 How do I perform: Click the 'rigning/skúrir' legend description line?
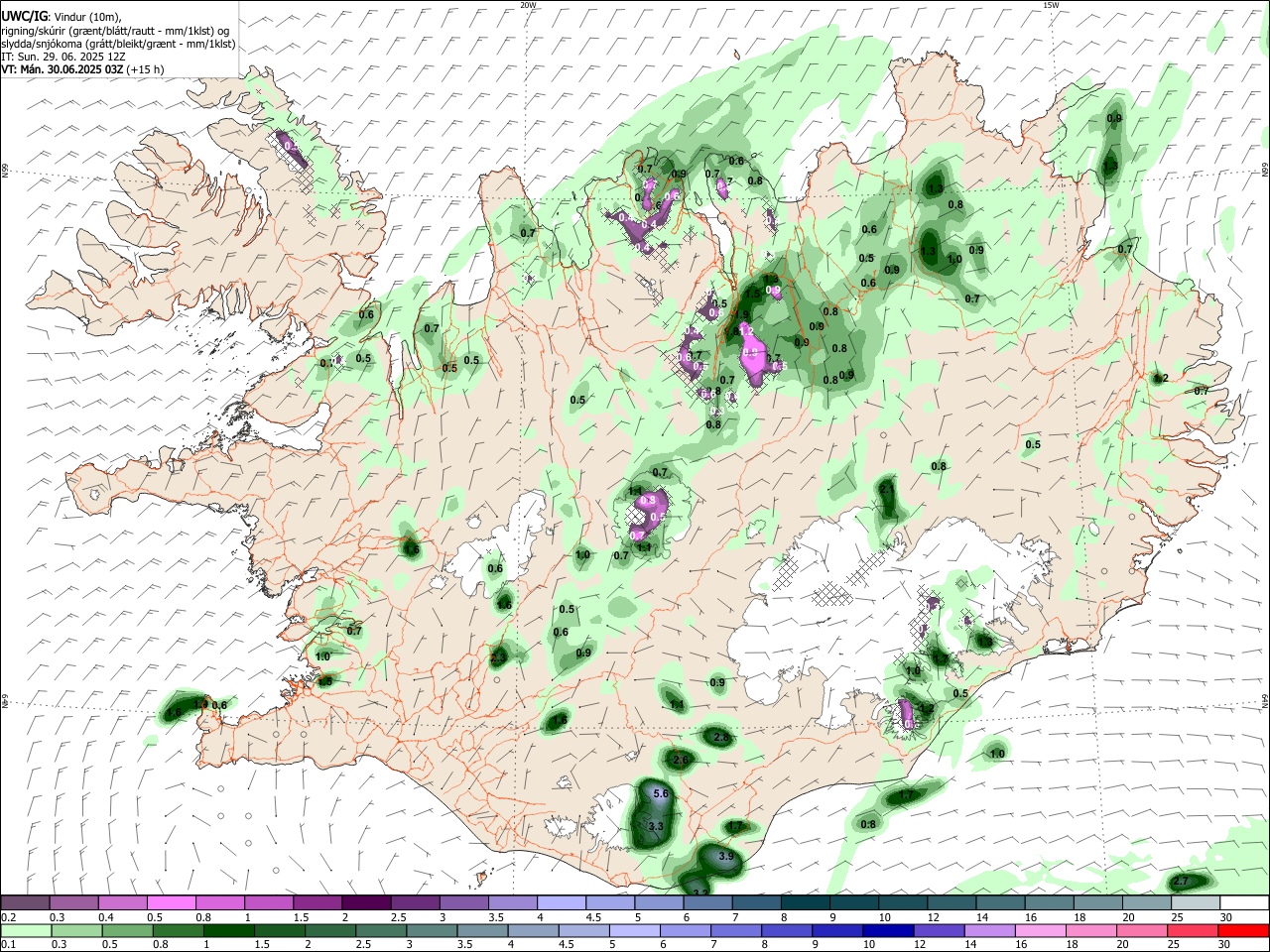pos(114,31)
